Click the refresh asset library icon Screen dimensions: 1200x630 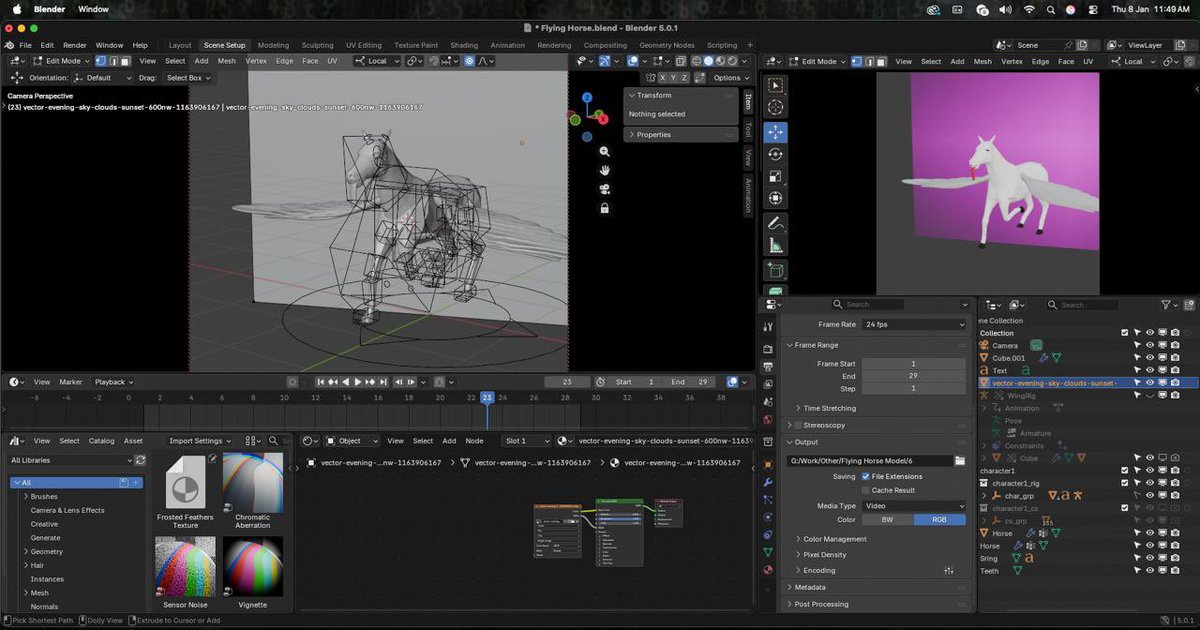(x=140, y=460)
